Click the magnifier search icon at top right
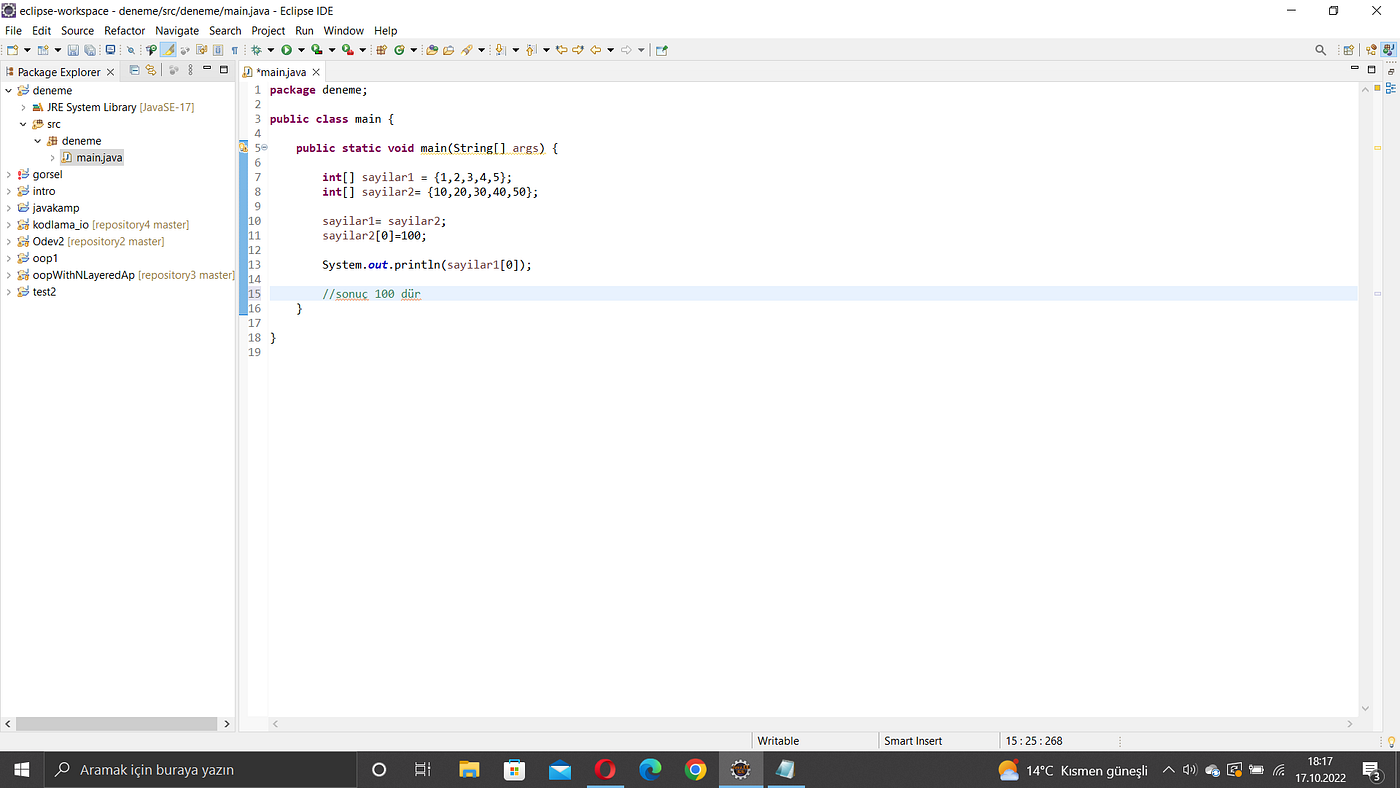Image resolution: width=1400 pixels, height=788 pixels. [x=1321, y=50]
